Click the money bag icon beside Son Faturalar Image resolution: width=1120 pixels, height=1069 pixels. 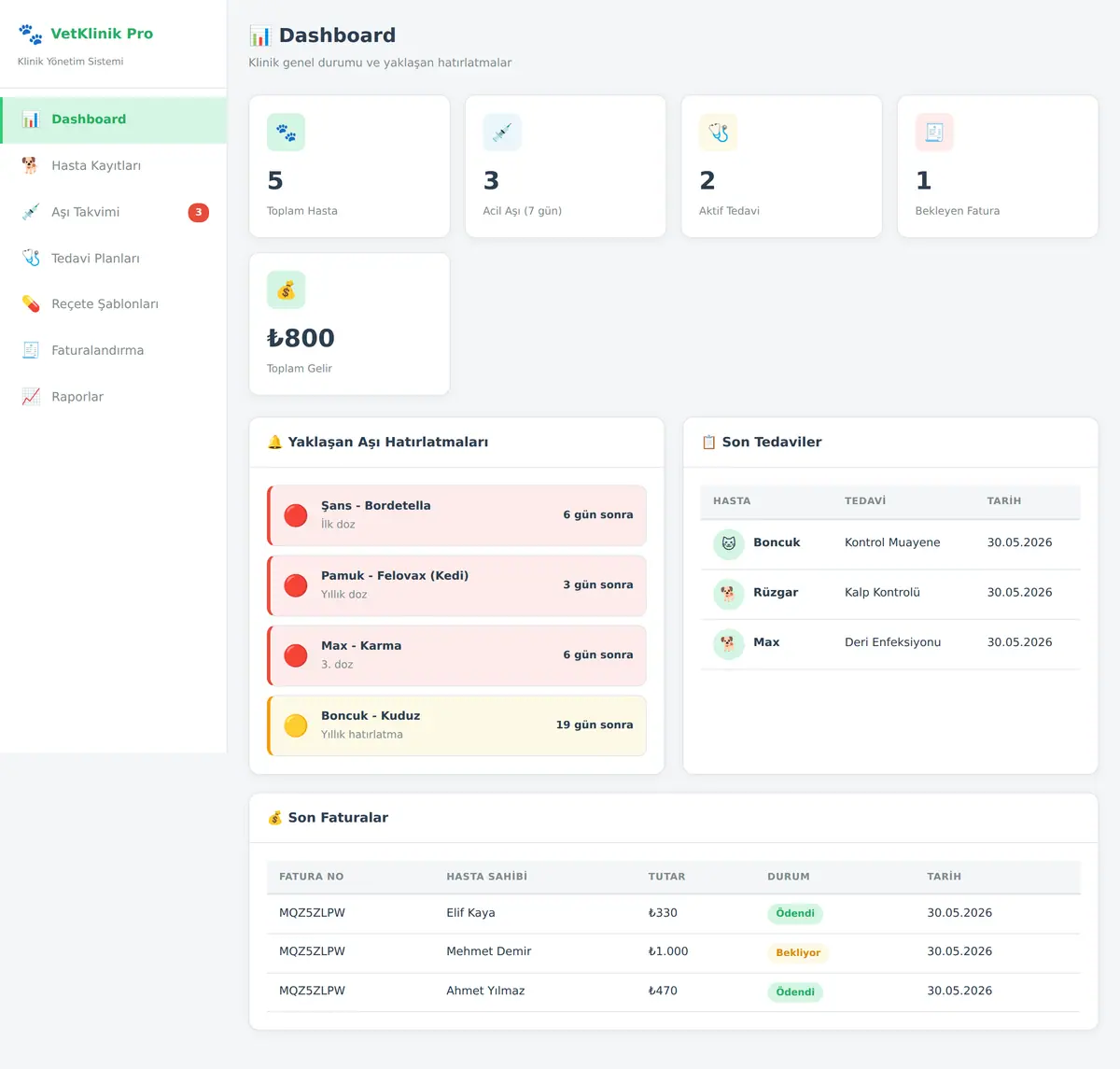274,818
